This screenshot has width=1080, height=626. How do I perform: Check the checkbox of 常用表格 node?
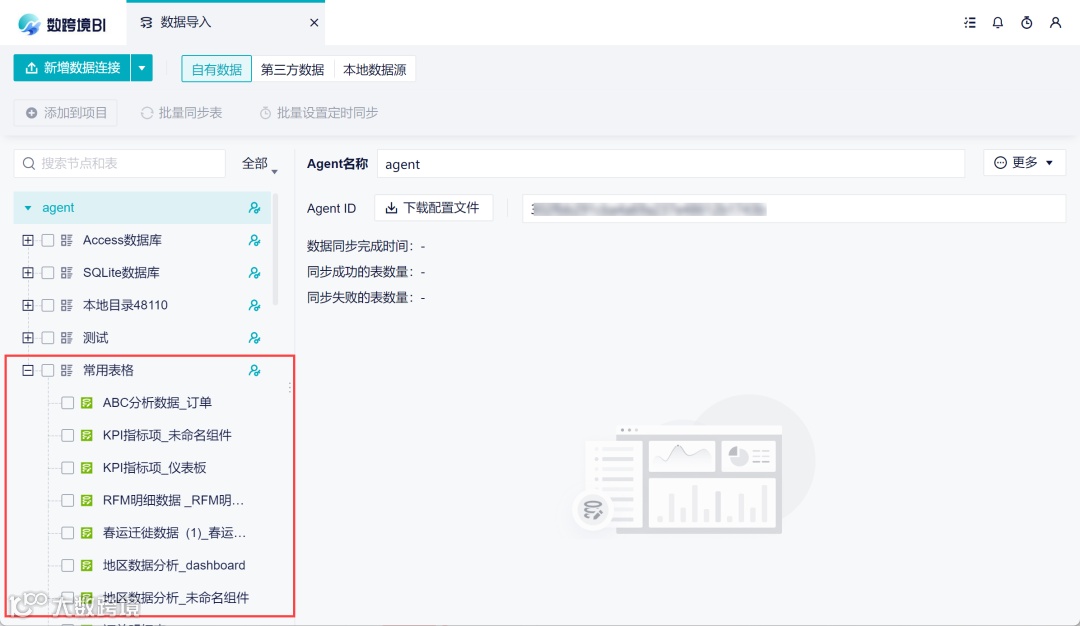pos(45,369)
